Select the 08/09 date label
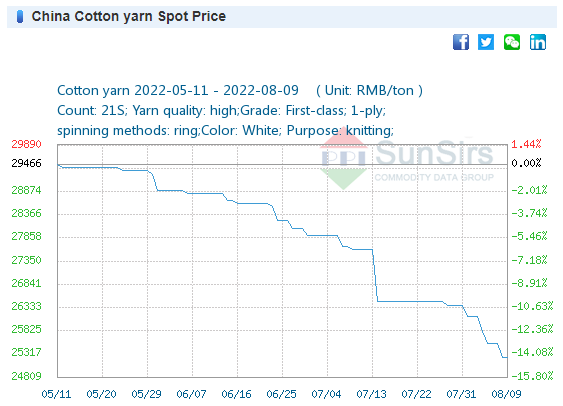 click(506, 394)
